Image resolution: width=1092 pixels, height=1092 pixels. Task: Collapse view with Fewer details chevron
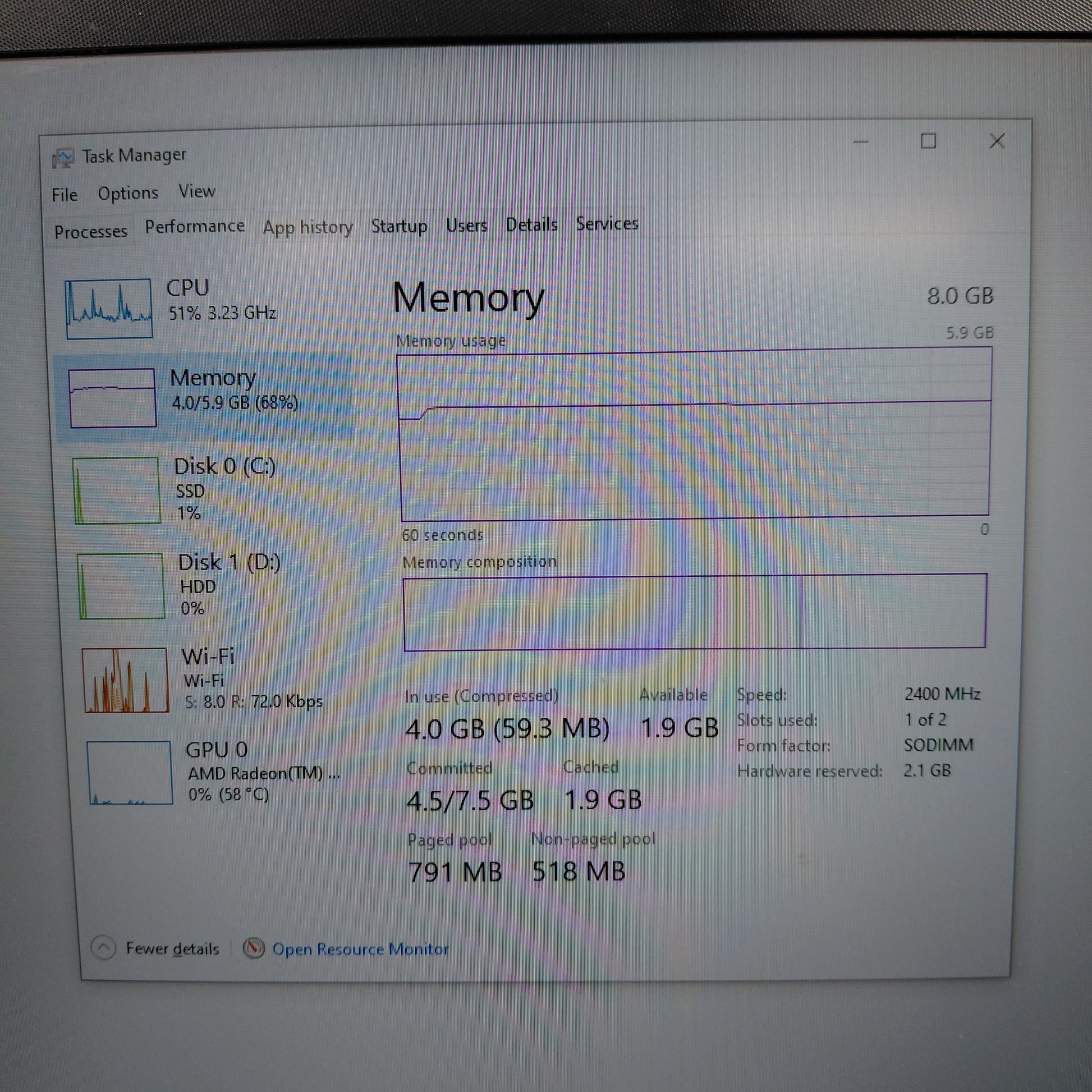103,947
